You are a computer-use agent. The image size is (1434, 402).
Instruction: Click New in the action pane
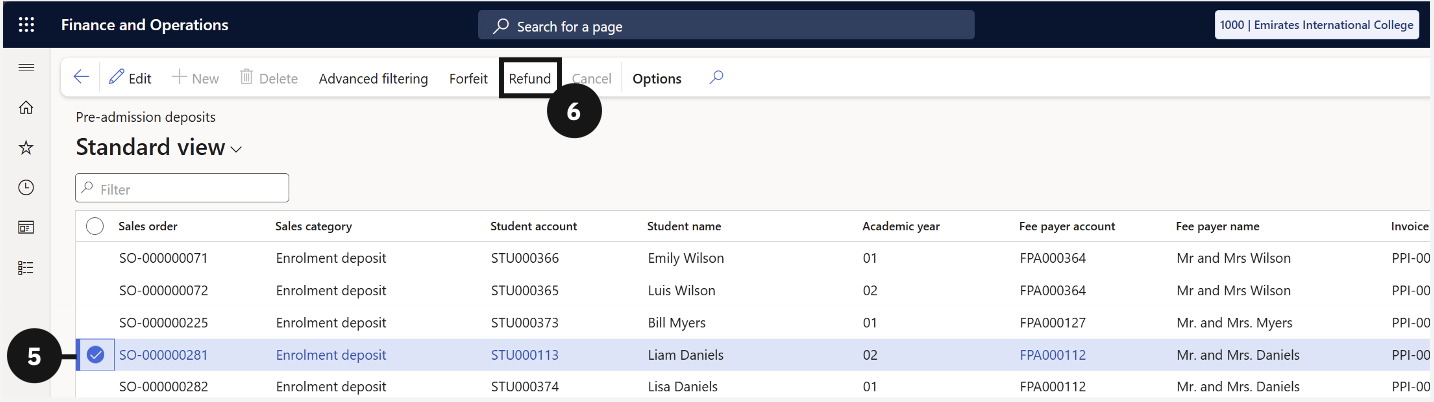point(195,79)
